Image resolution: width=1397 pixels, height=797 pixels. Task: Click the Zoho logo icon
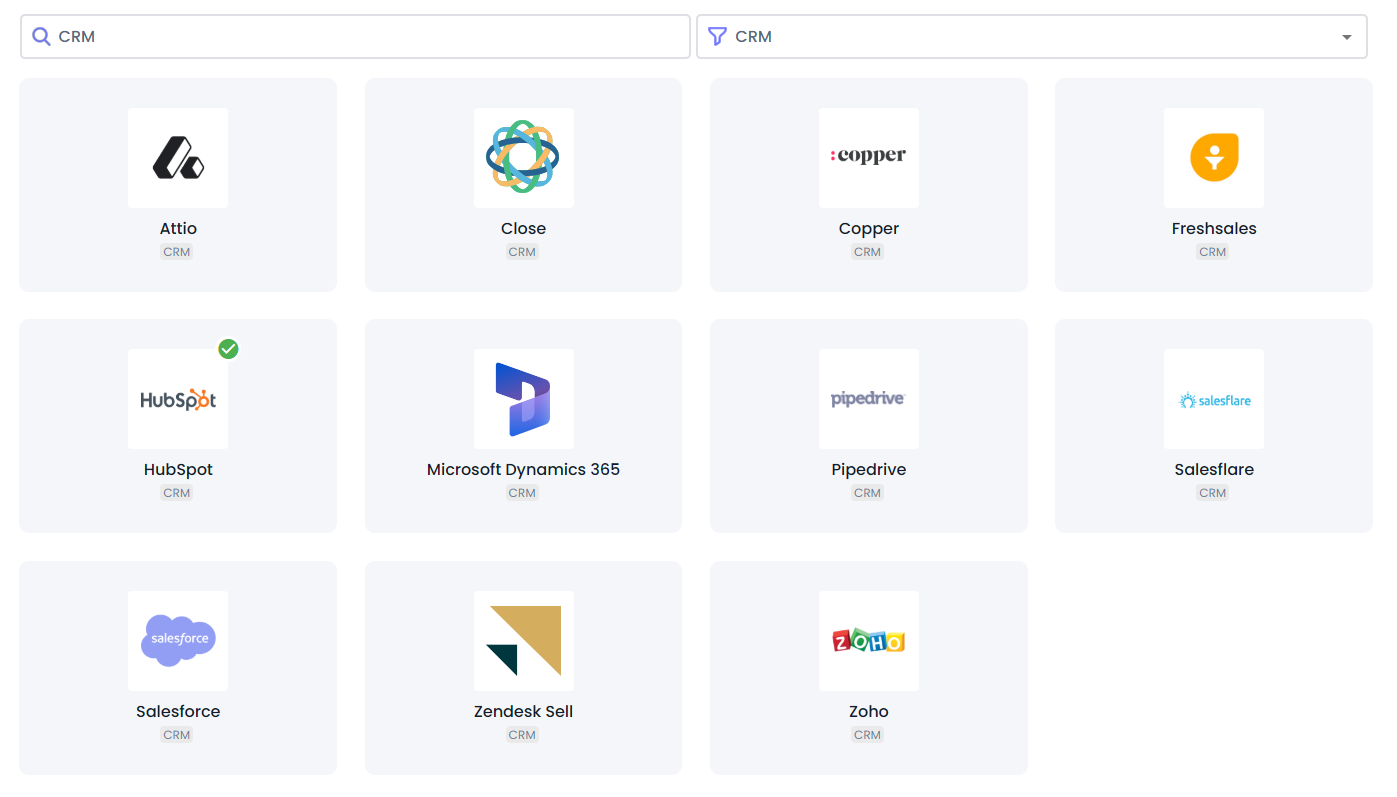tap(868, 641)
